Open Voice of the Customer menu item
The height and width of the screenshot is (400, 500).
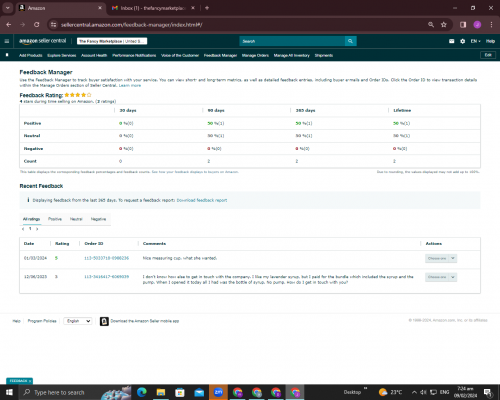point(180,55)
